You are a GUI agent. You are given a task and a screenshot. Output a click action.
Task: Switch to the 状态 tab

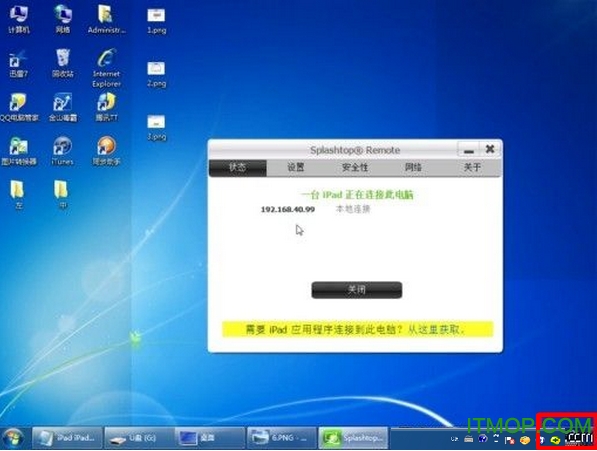coord(238,167)
